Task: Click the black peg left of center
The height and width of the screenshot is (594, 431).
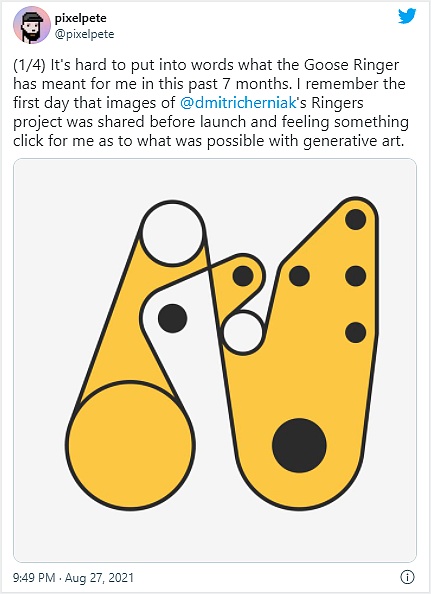Action: [172, 318]
